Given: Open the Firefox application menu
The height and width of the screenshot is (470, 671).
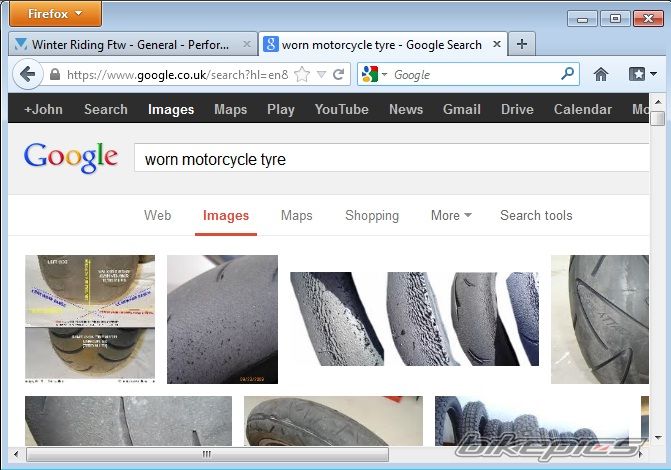Looking at the screenshot, I should point(51,14).
